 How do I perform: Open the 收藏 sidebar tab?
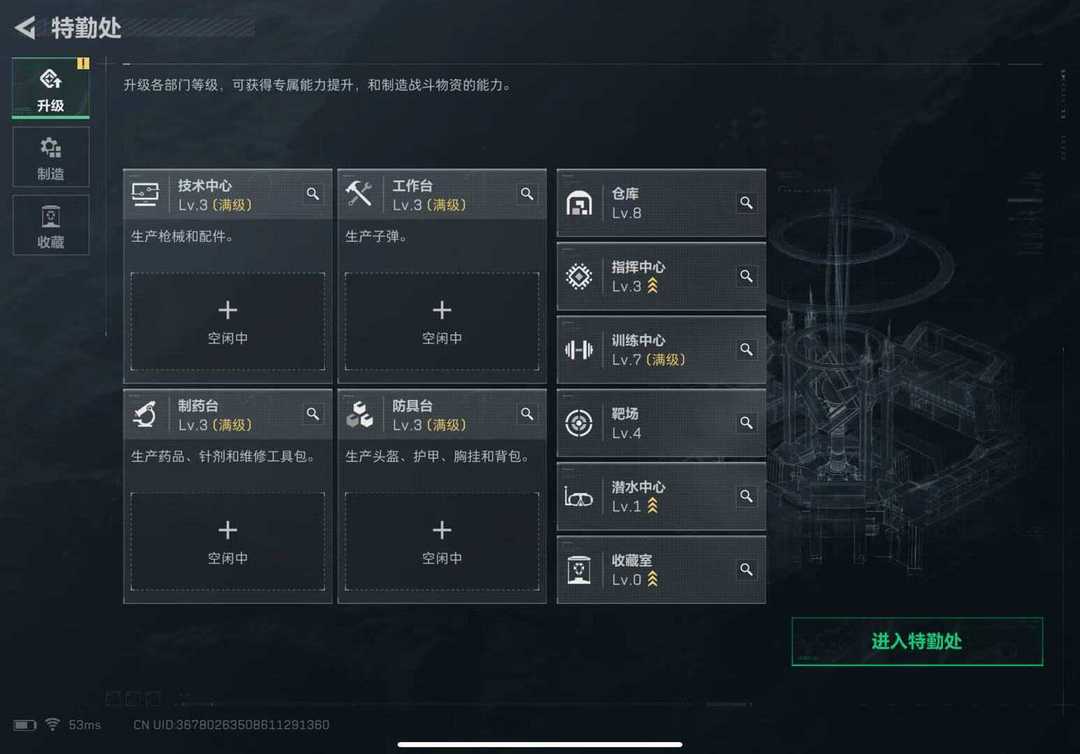[x=50, y=225]
